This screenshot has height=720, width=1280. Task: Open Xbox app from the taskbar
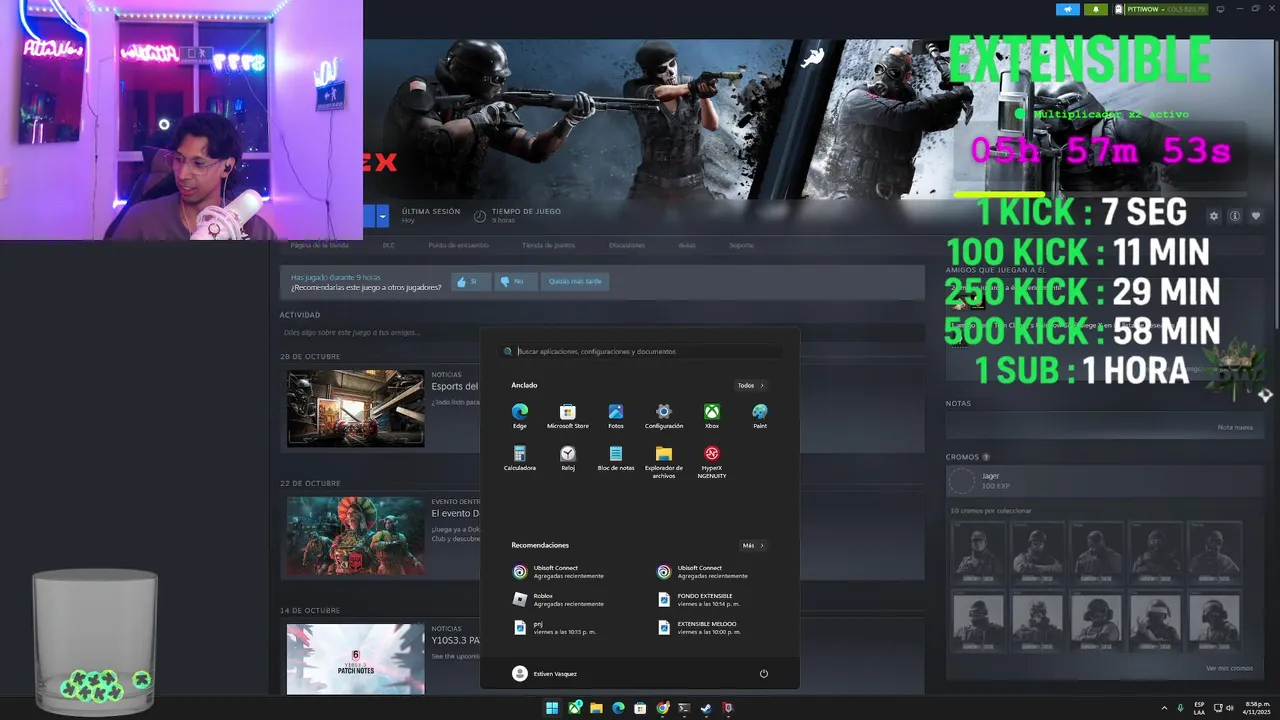575,708
